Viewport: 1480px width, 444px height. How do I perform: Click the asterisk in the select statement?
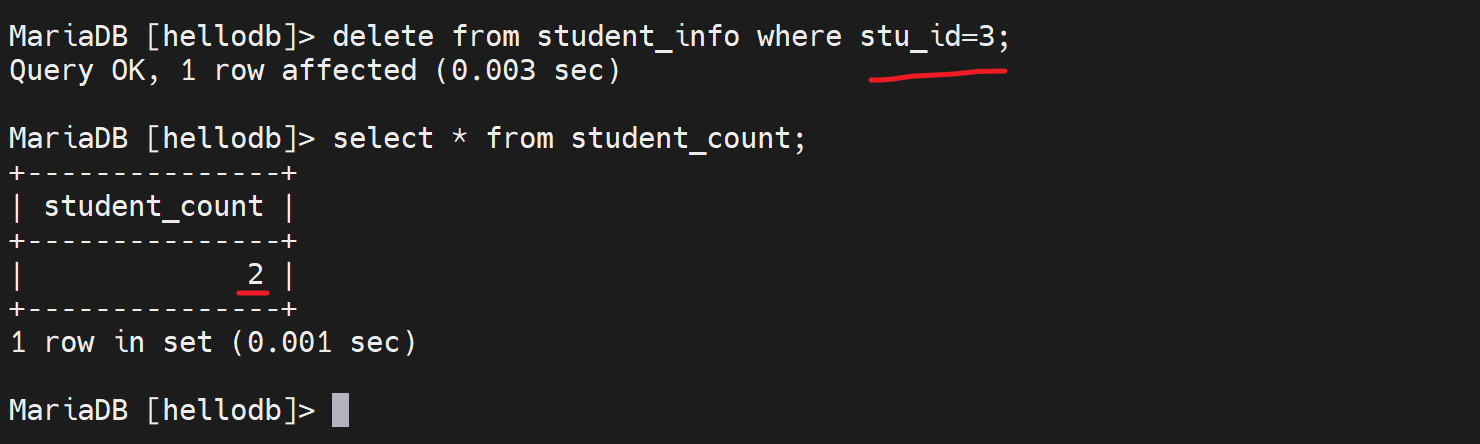point(460,139)
